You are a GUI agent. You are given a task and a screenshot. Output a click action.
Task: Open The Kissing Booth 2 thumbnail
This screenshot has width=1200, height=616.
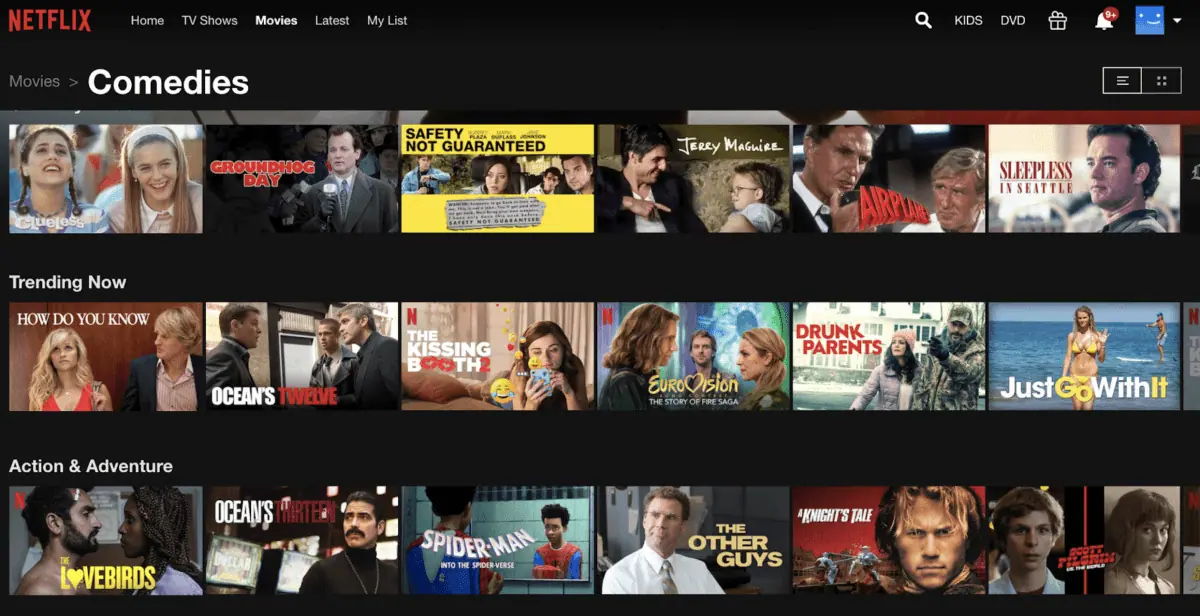coord(498,357)
